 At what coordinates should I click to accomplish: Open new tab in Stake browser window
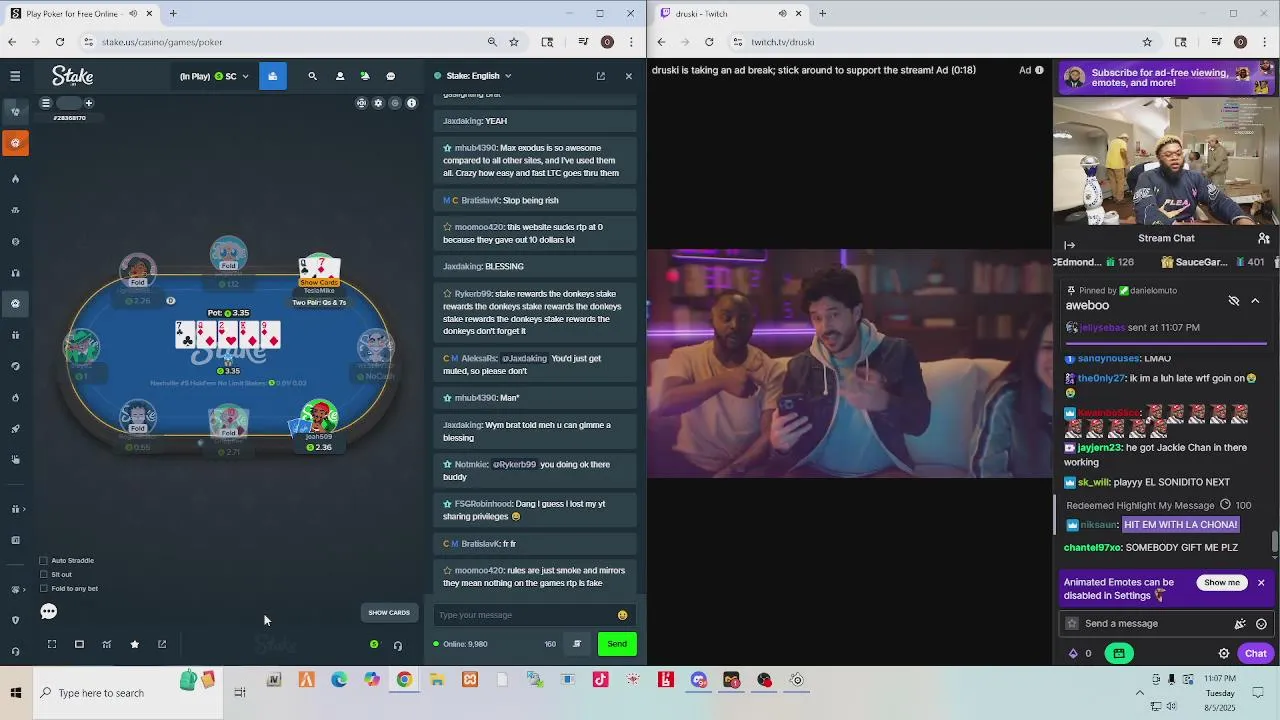[173, 14]
